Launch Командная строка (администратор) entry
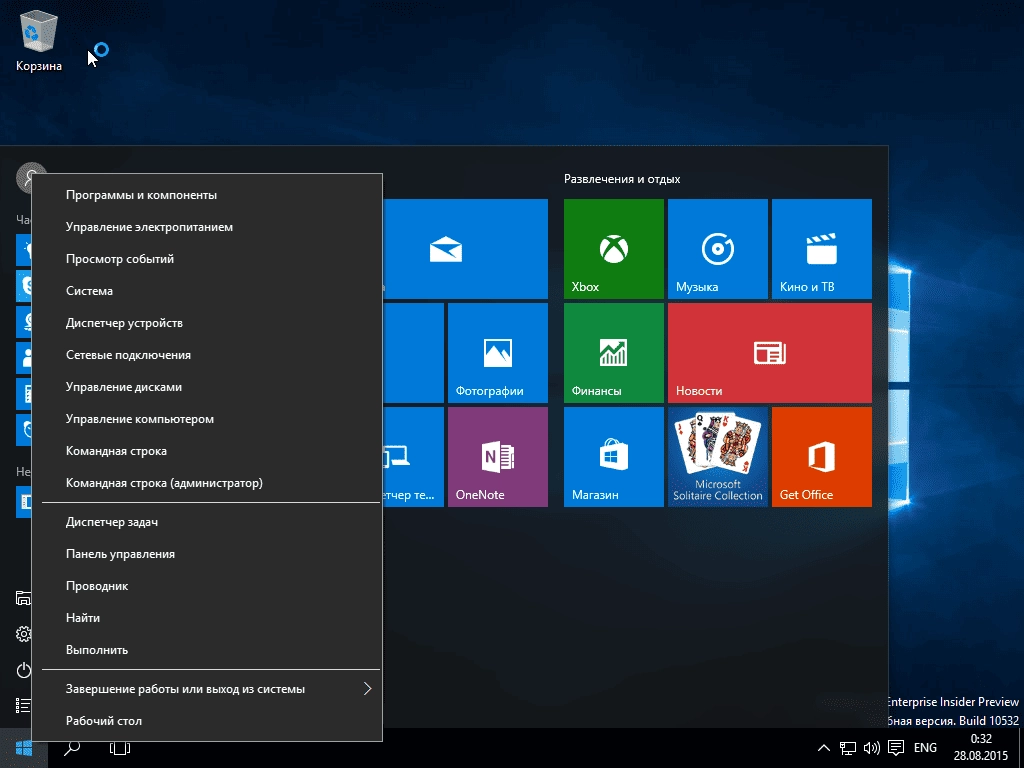This screenshot has height=768, width=1024. [x=206, y=483]
